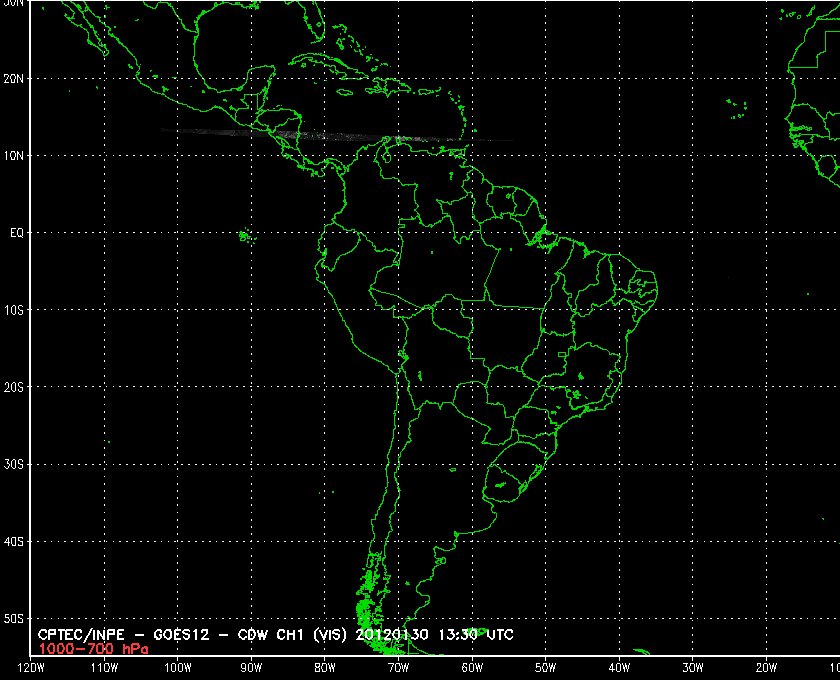
Task: Select the EQ equator label
Action: pos(17,233)
